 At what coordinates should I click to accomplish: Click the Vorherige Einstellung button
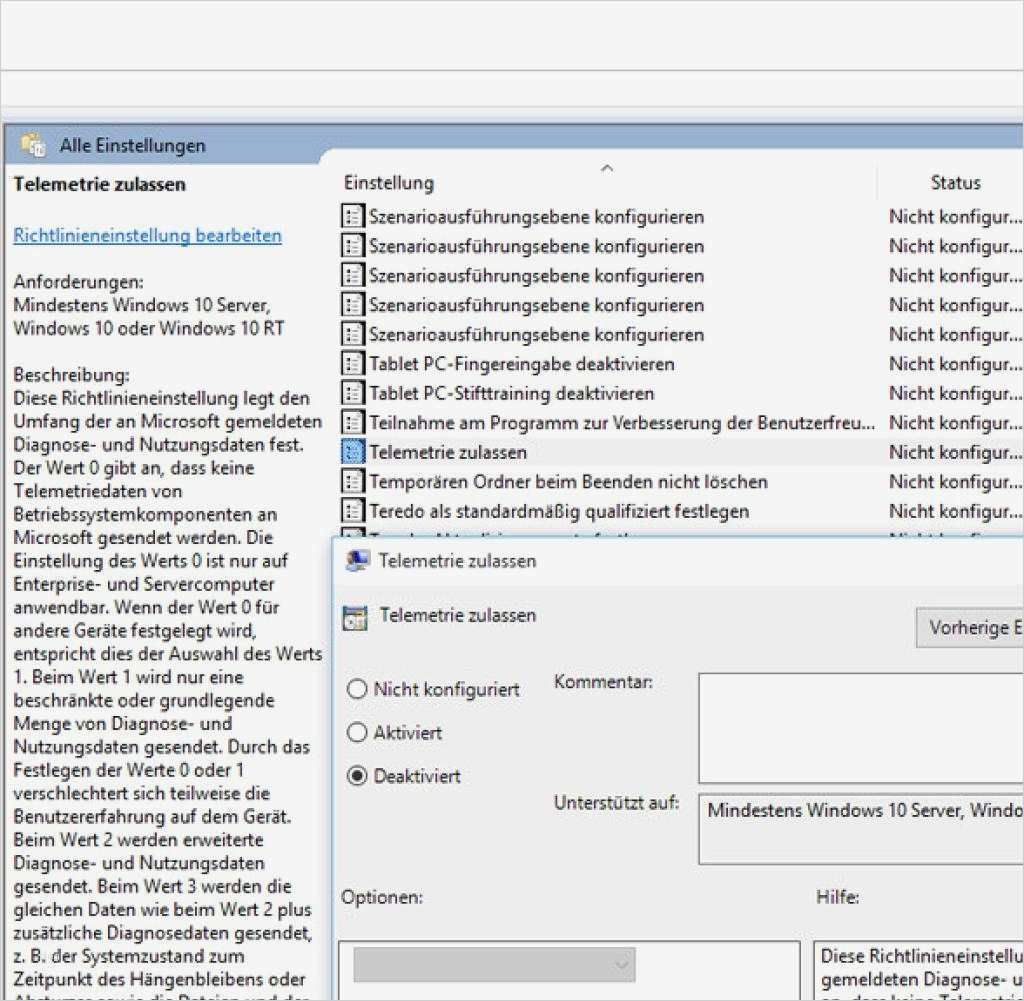coord(975,627)
